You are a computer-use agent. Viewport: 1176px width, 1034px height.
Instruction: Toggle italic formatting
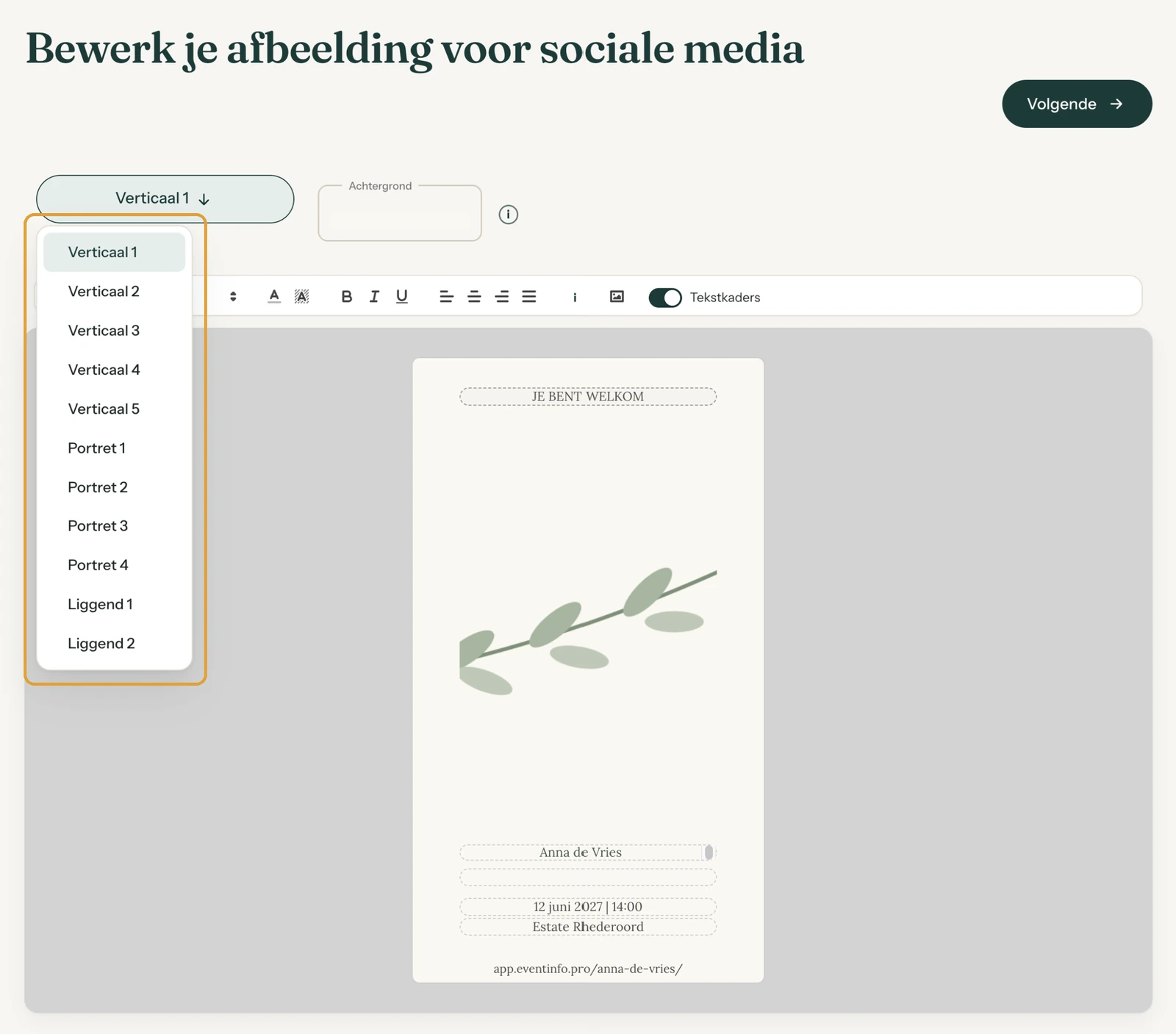(x=374, y=296)
